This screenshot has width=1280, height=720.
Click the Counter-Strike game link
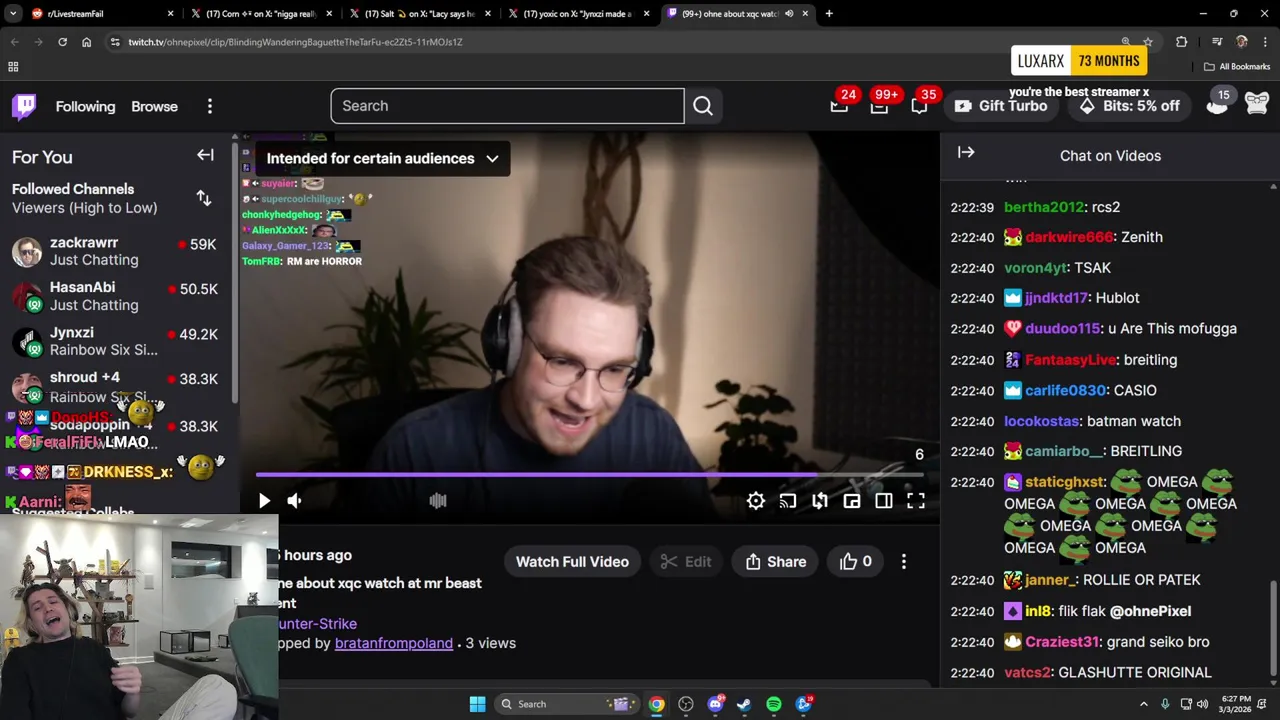point(318,624)
